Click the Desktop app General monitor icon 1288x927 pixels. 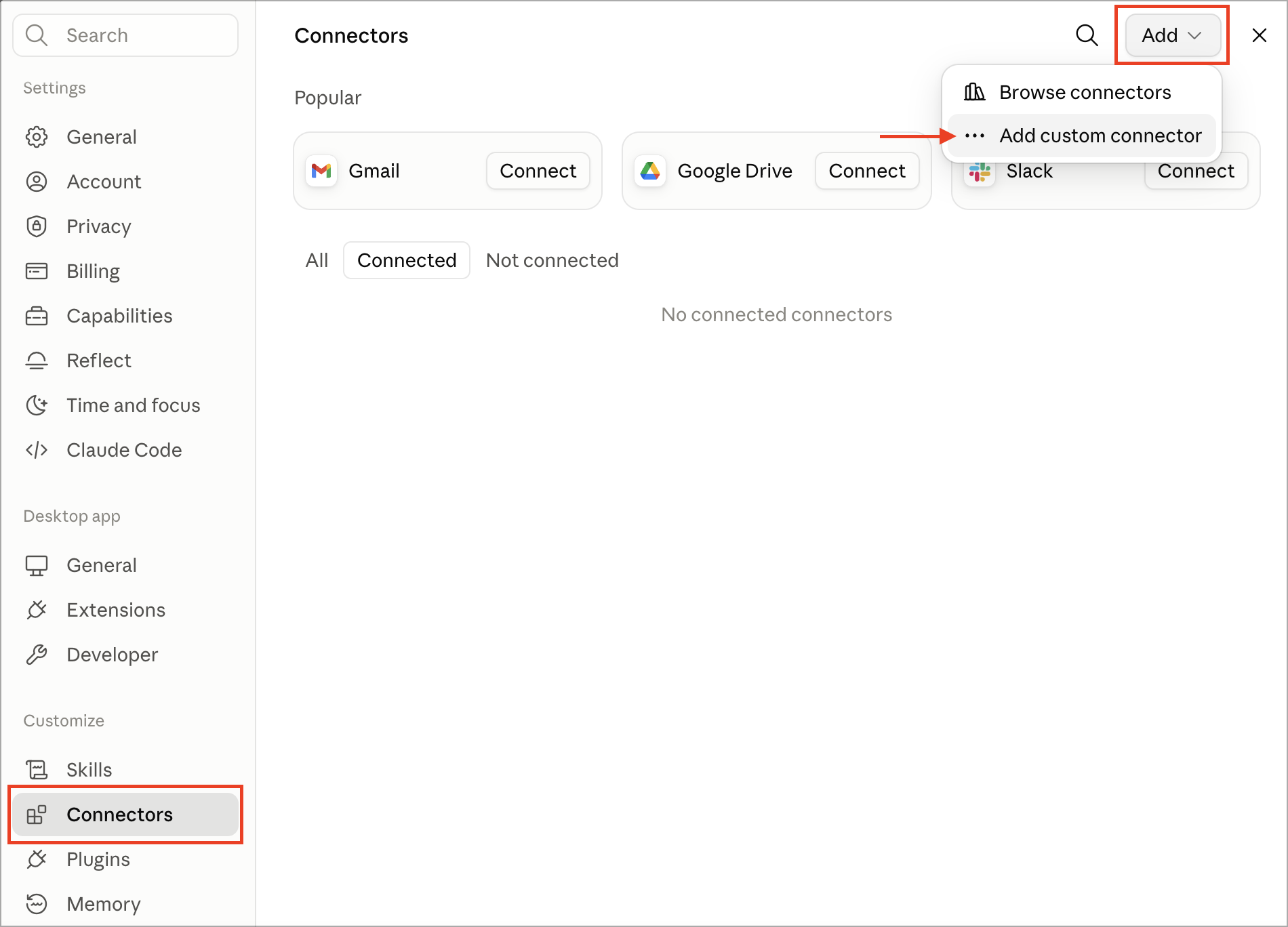tap(37, 565)
